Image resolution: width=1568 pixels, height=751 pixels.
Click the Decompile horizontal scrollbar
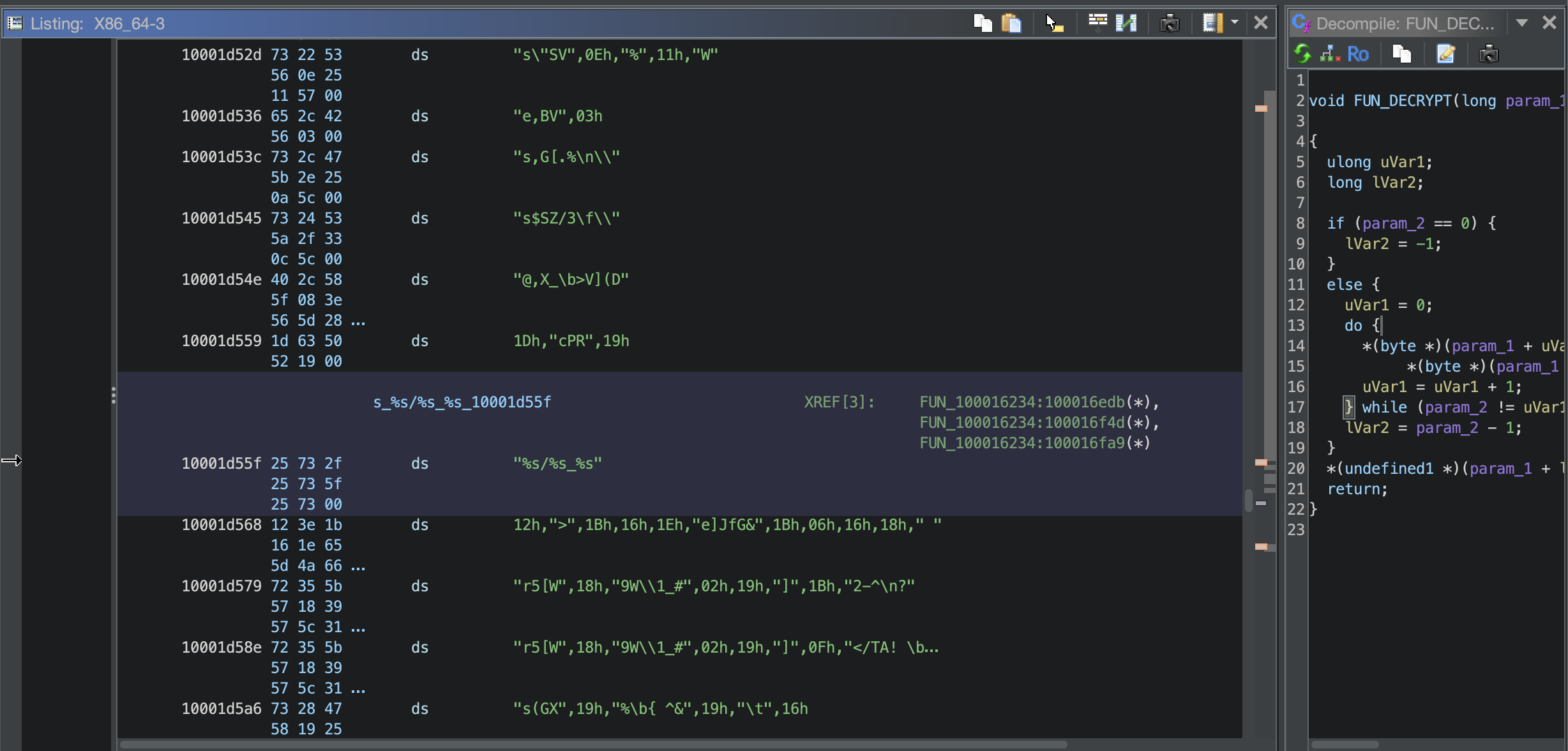point(1345,745)
